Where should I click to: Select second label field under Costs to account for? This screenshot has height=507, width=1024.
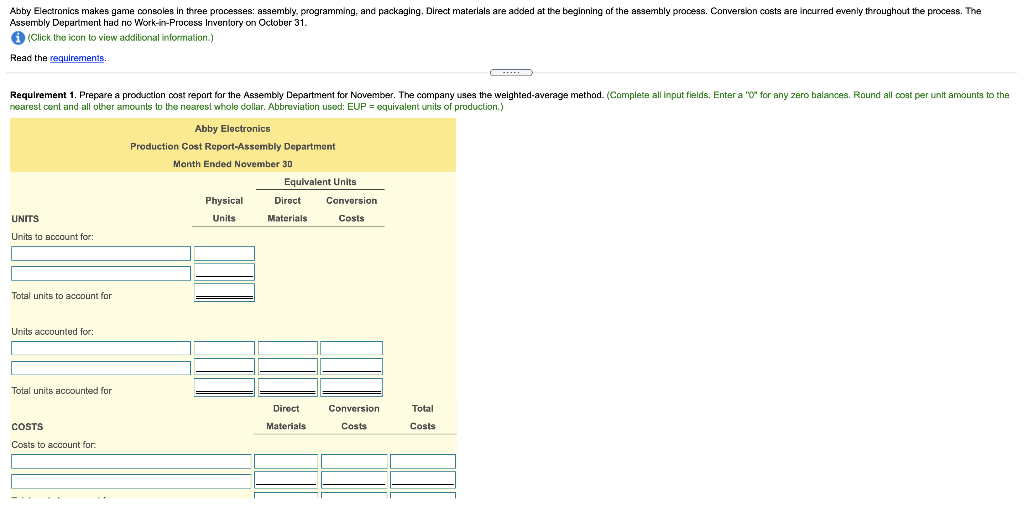point(131,481)
